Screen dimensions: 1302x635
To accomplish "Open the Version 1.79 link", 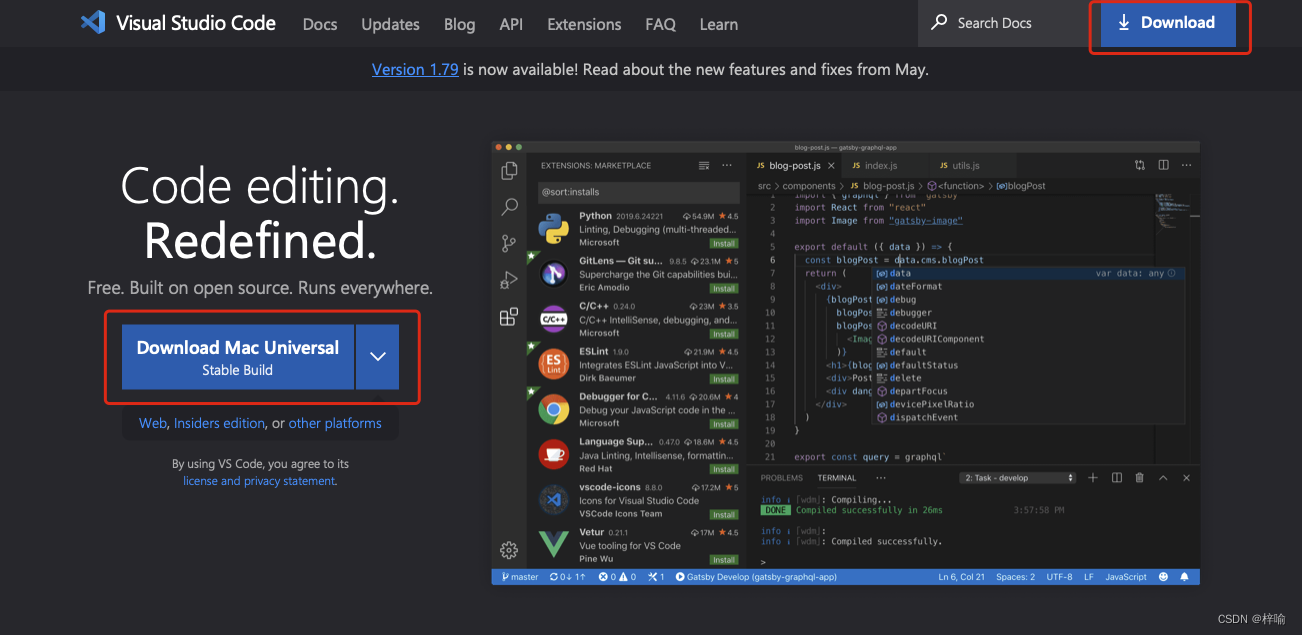I will 415,70.
